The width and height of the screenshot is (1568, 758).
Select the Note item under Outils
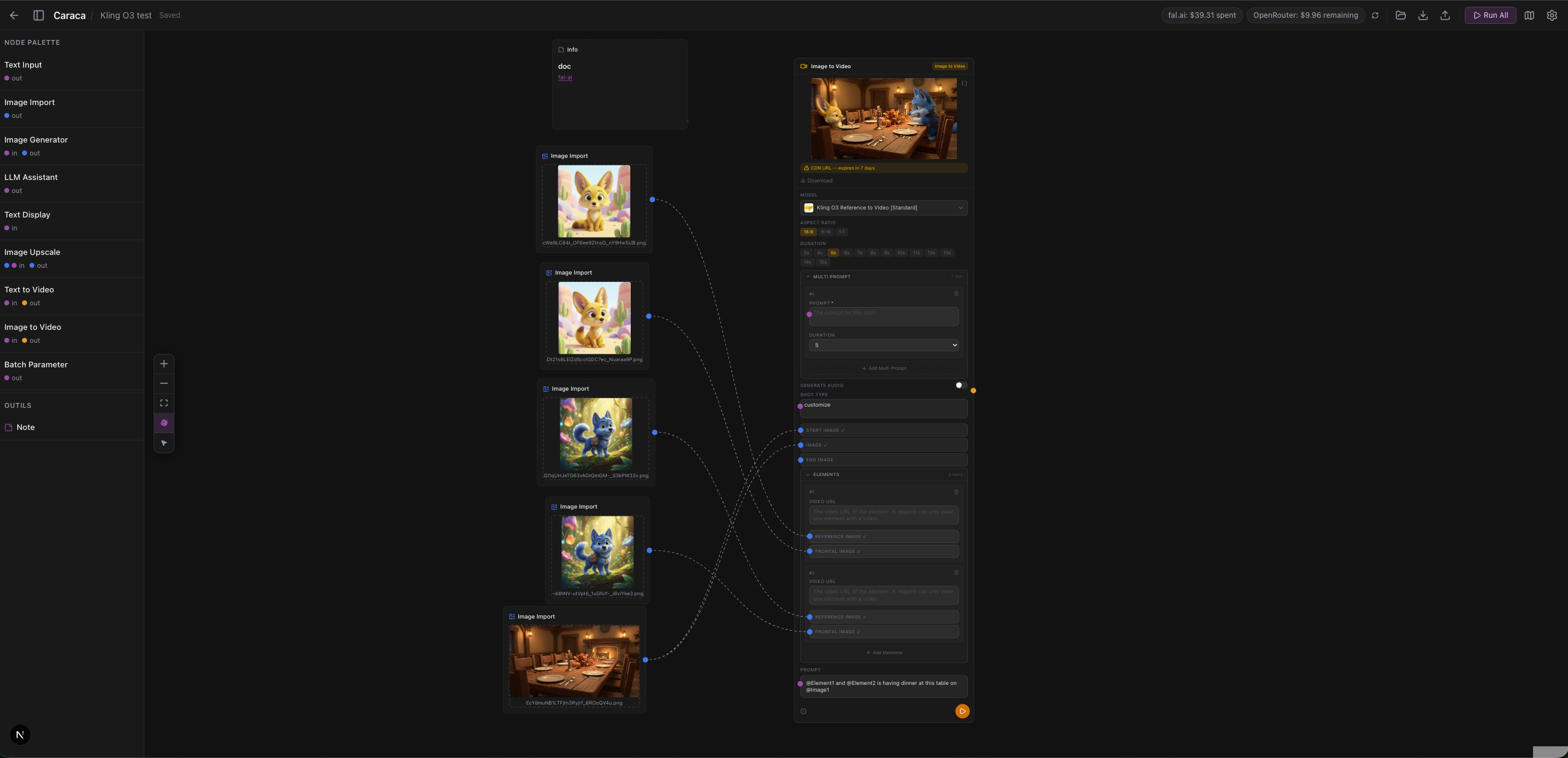[25, 427]
